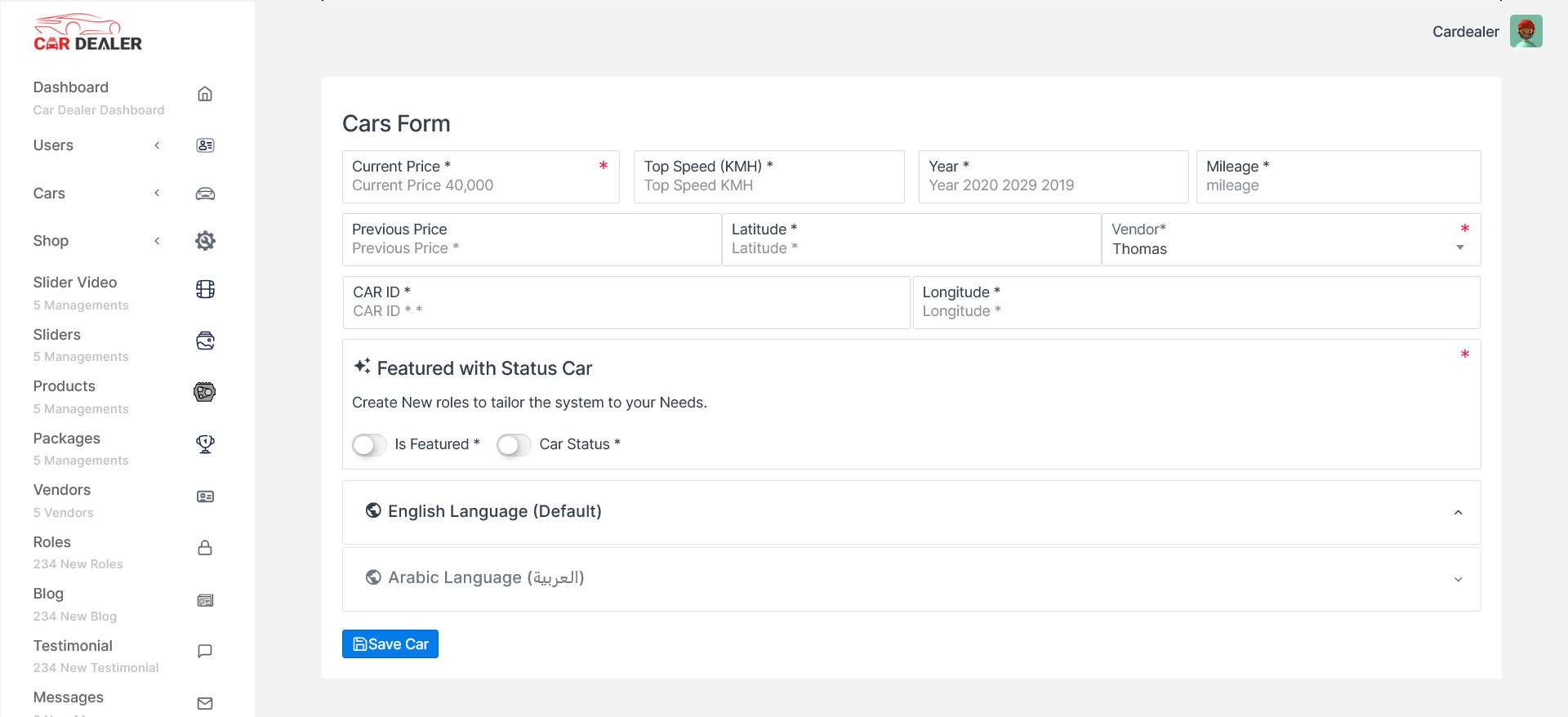Open the Cardealer profile avatar
The height and width of the screenshot is (717, 1568).
coord(1526,32)
